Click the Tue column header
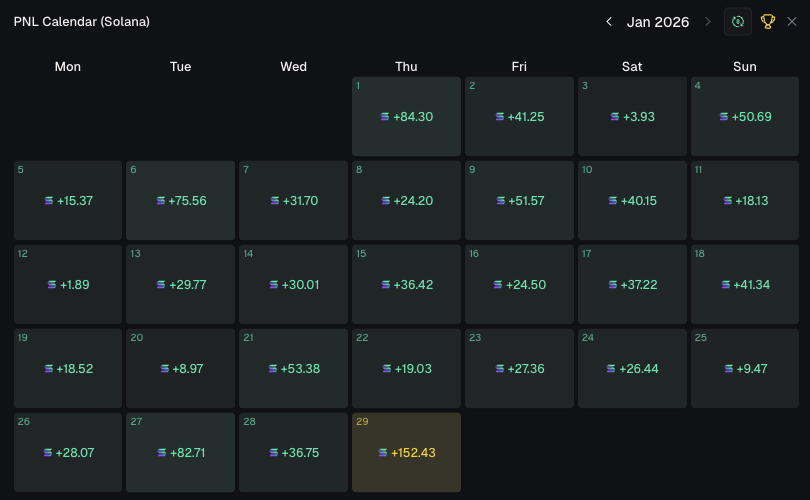Image resolution: width=810 pixels, height=500 pixels. point(180,67)
